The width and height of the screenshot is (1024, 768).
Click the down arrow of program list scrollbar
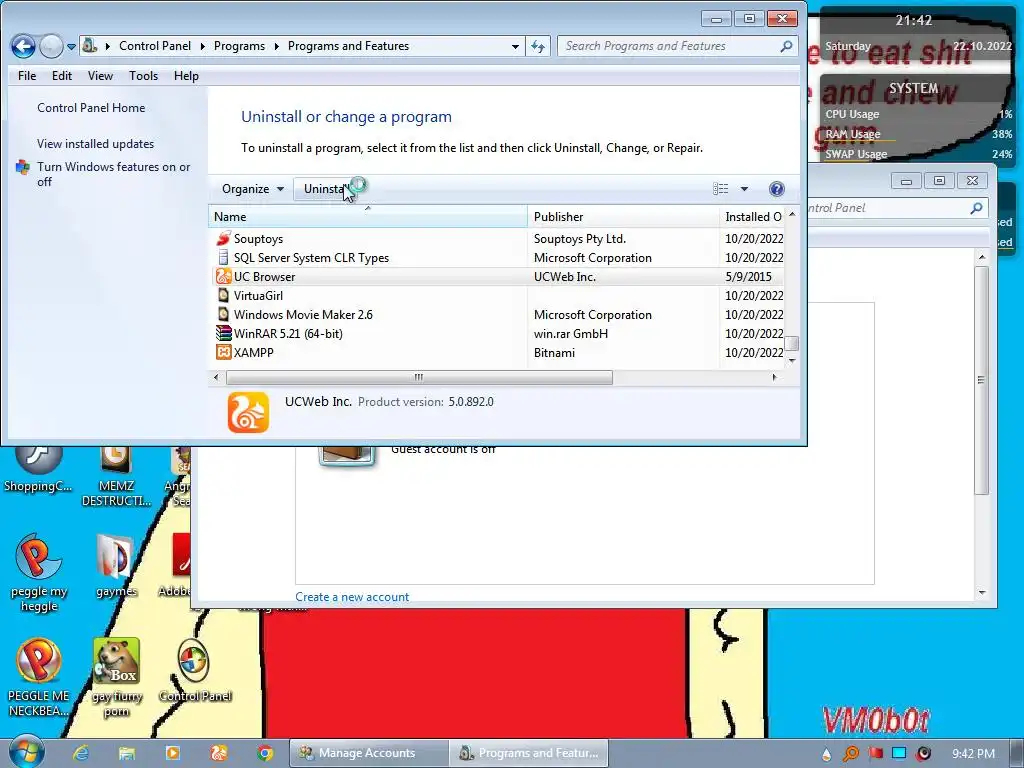(792, 360)
